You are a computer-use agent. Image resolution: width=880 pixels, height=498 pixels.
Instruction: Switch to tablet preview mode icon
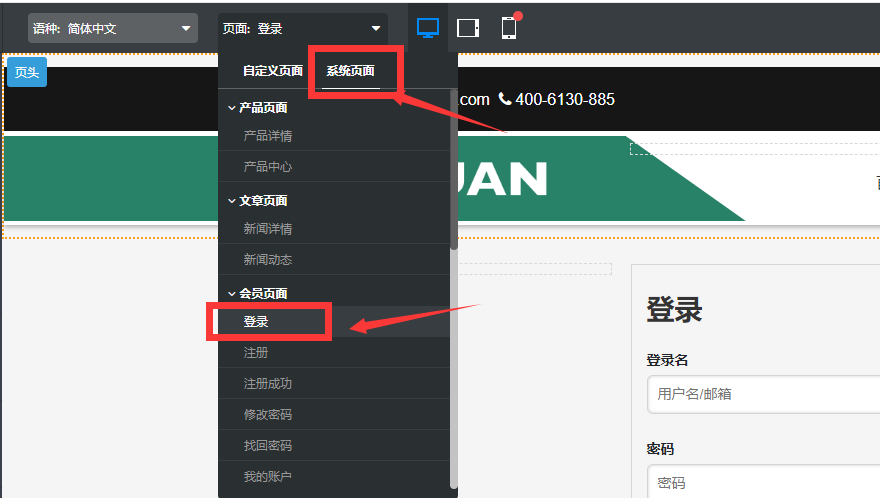point(468,28)
